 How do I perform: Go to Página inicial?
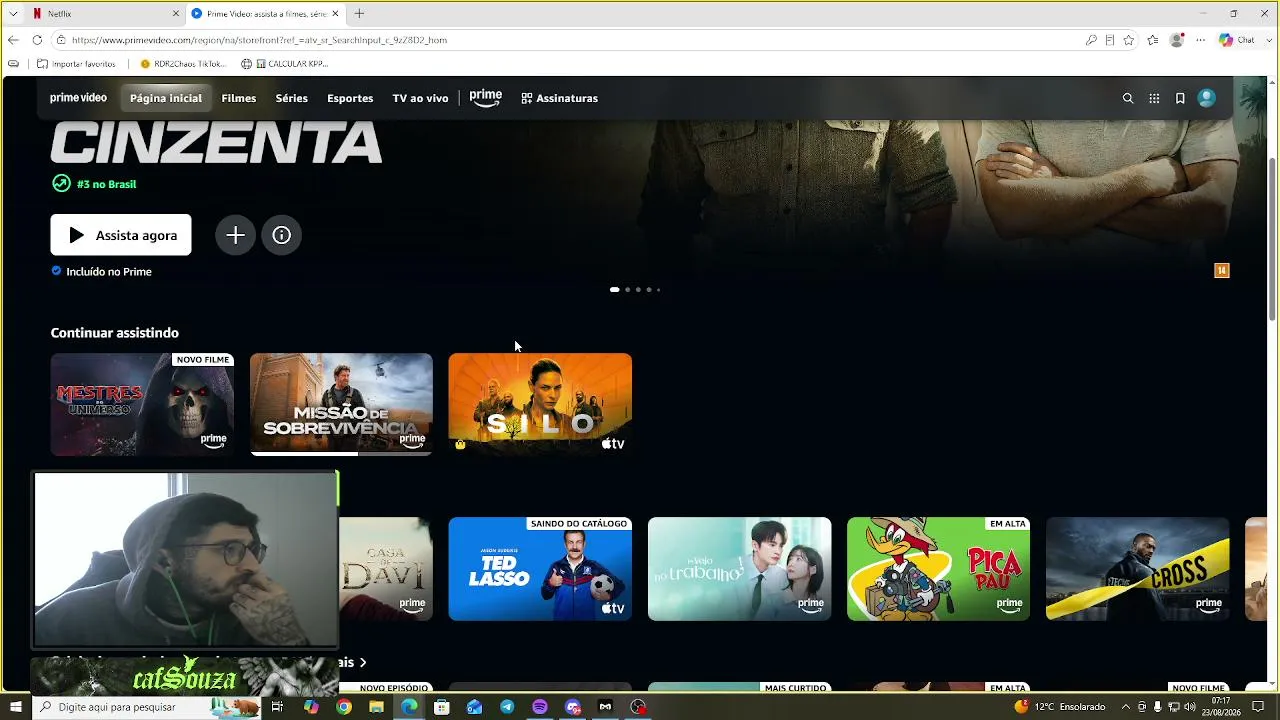(x=166, y=98)
